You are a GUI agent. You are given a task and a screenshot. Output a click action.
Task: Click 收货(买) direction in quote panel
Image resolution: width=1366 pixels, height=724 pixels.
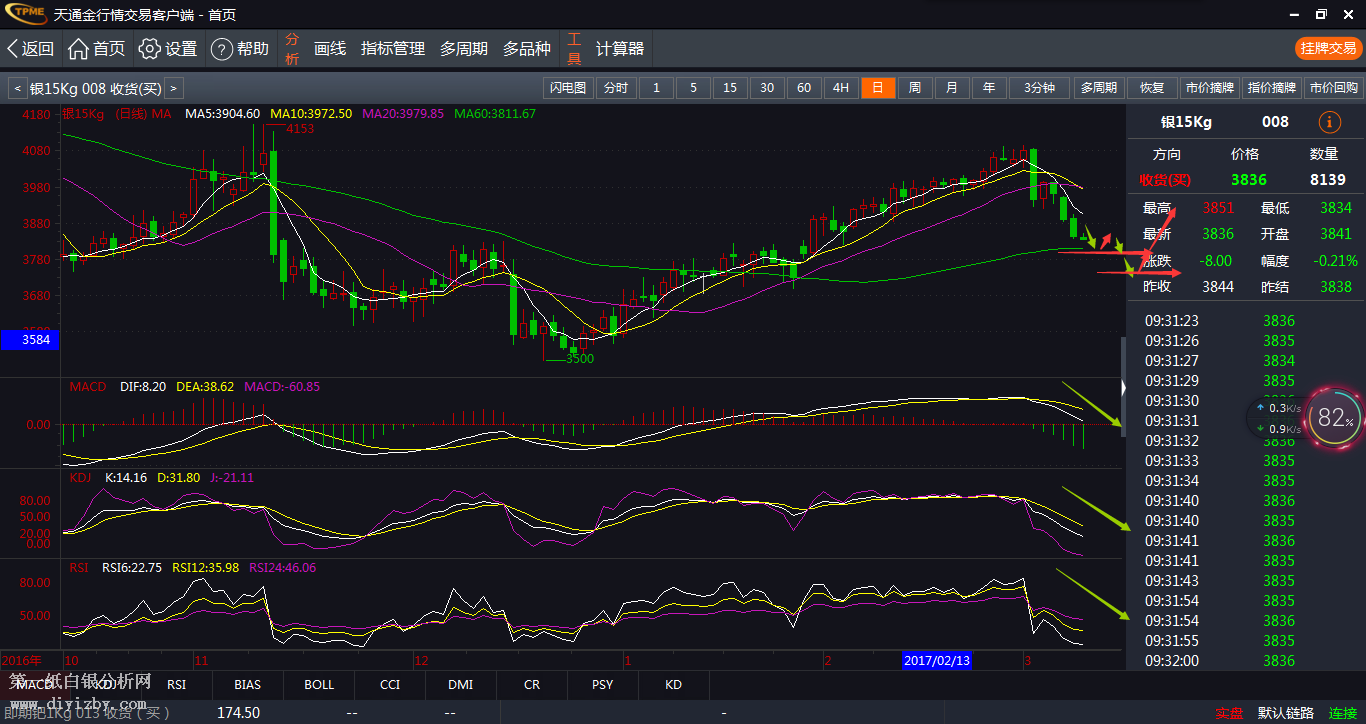[x=1166, y=180]
